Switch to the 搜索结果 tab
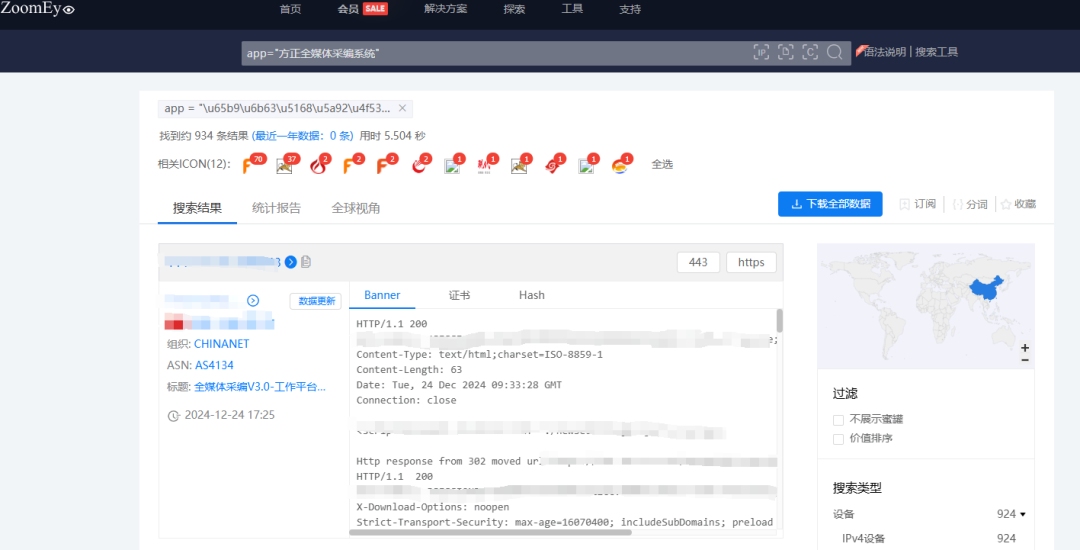Screen dimensions: 1080x550 [197, 208]
